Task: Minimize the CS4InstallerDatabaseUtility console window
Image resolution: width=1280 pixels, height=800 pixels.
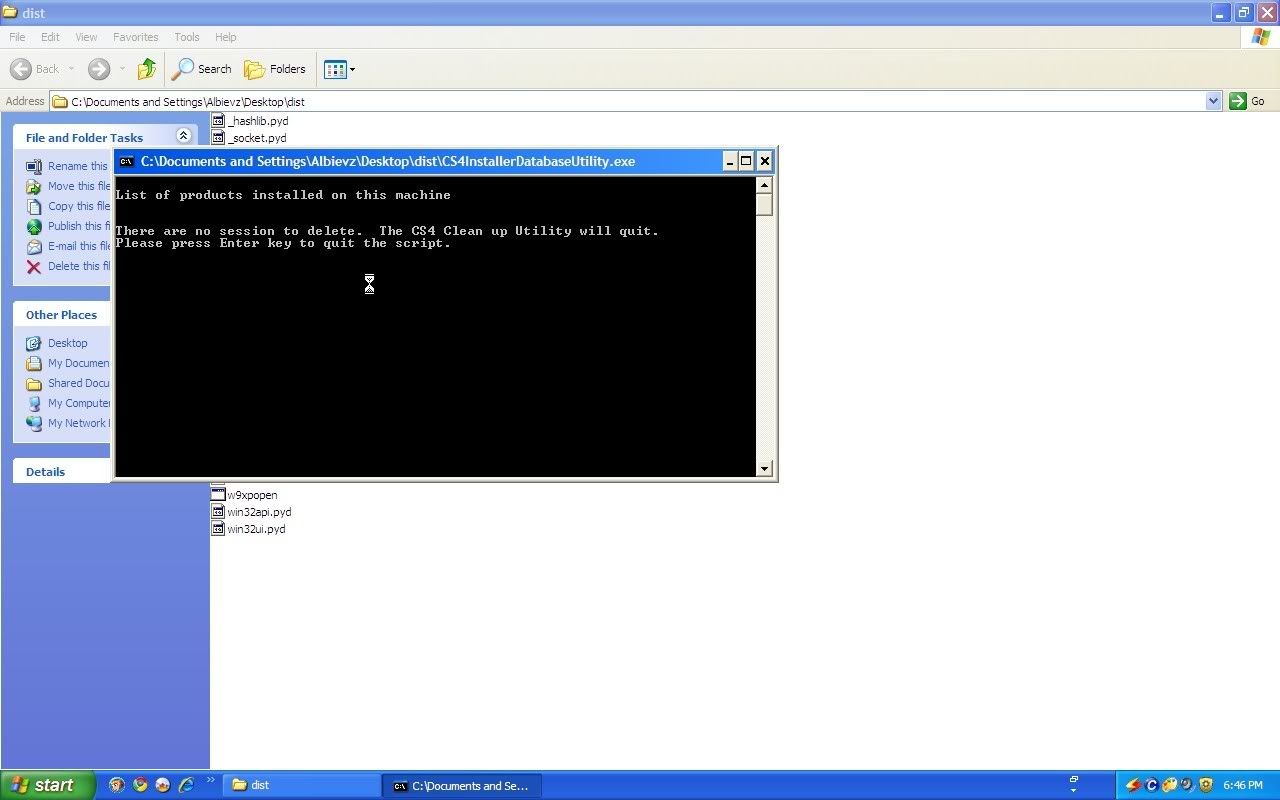Action: [x=728, y=161]
